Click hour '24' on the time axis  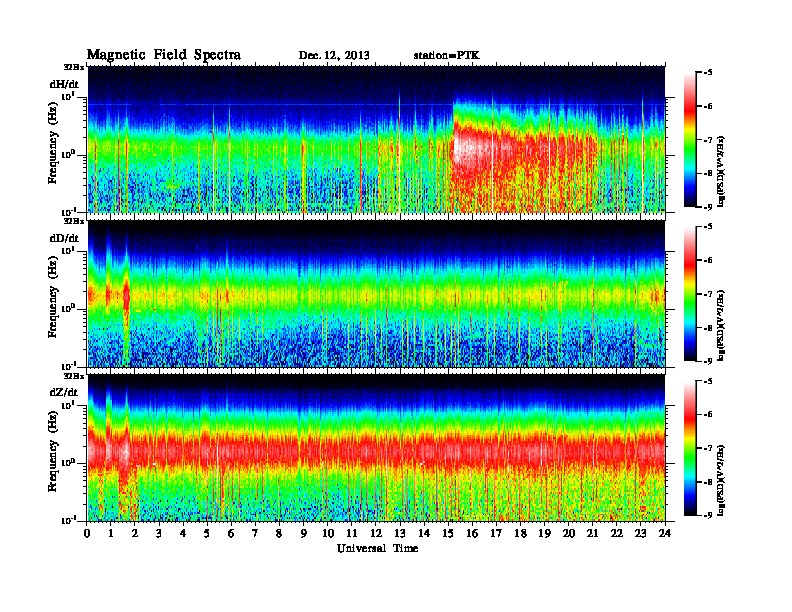665,533
